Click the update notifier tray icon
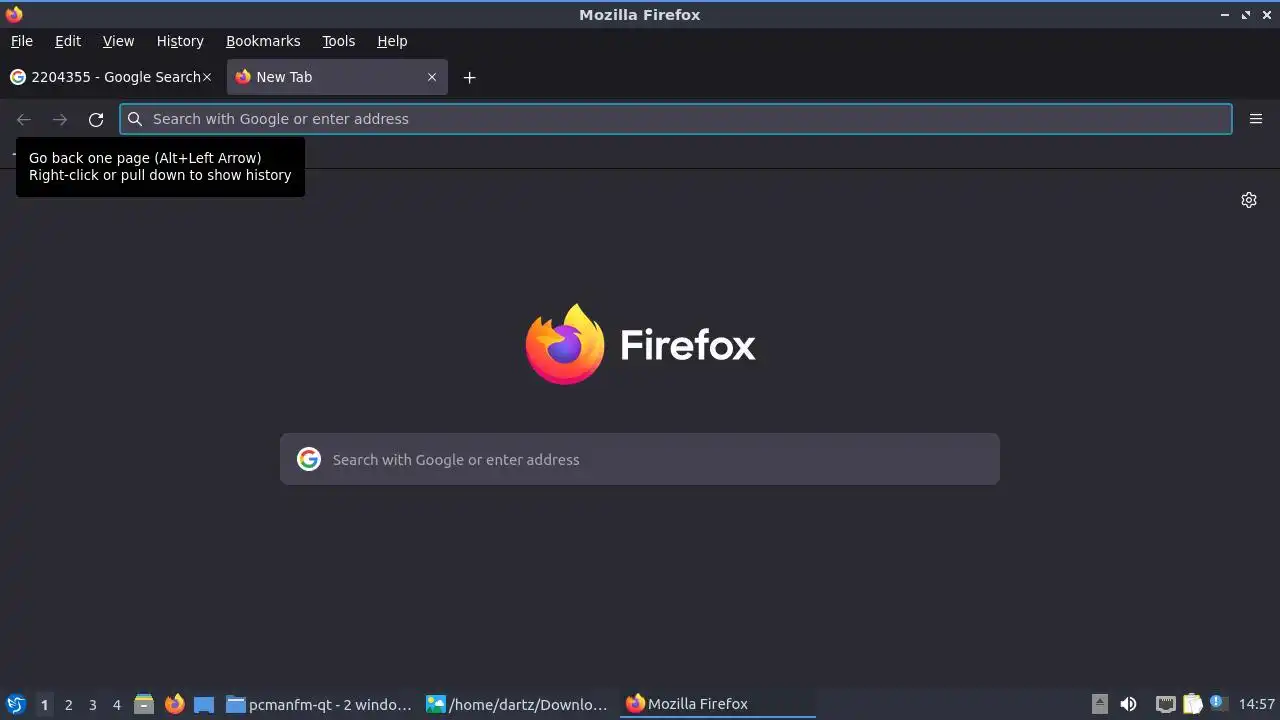The height and width of the screenshot is (720, 1280). click(1217, 703)
